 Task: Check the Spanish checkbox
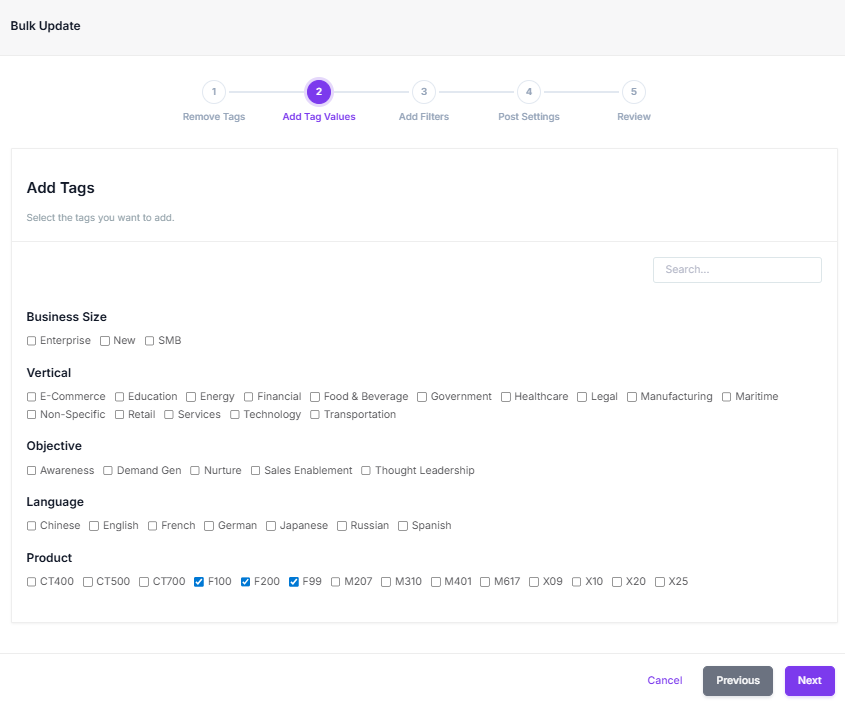click(403, 526)
